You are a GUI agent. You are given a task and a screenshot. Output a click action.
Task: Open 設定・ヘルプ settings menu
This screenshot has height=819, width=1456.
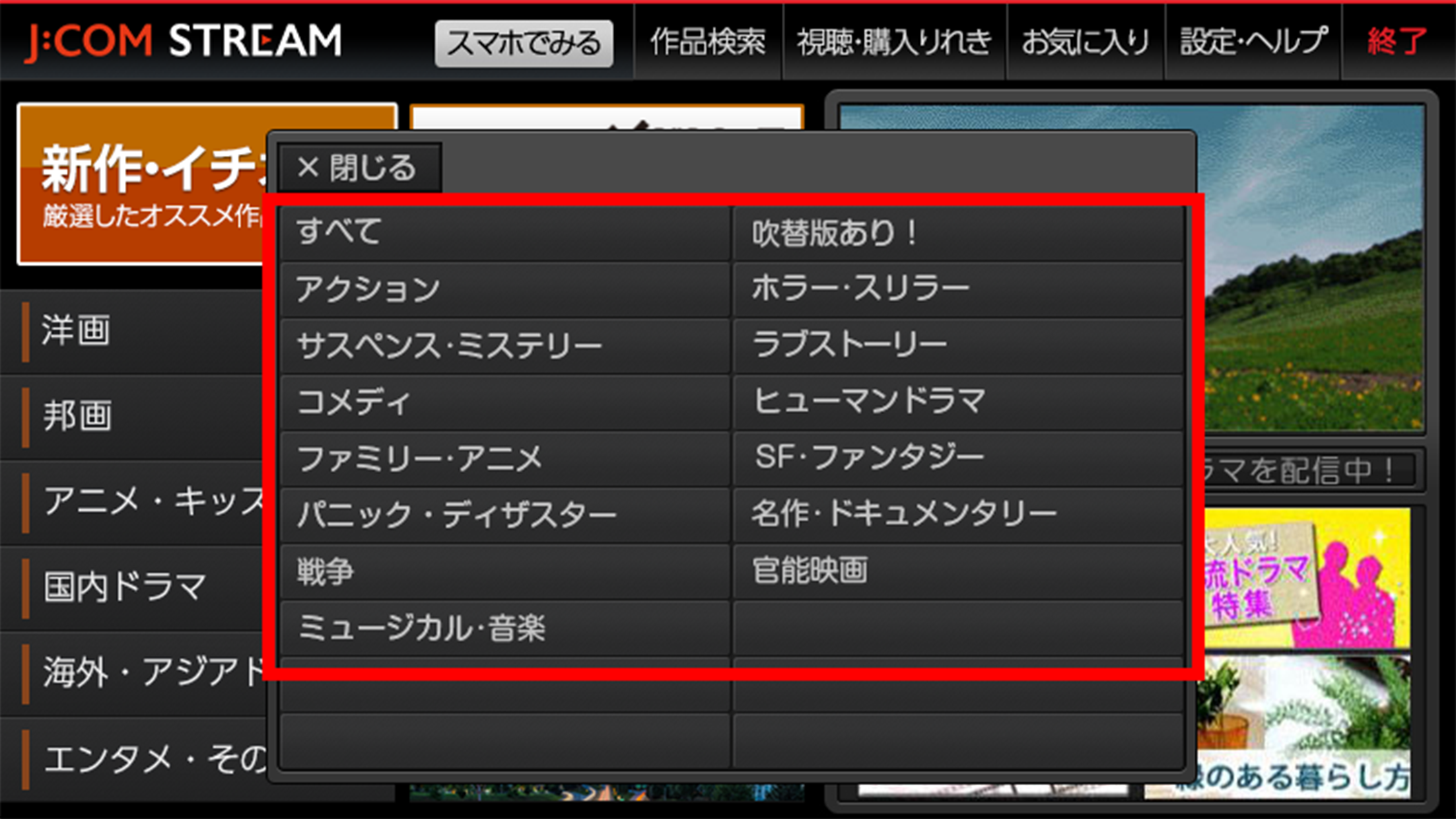[1253, 42]
